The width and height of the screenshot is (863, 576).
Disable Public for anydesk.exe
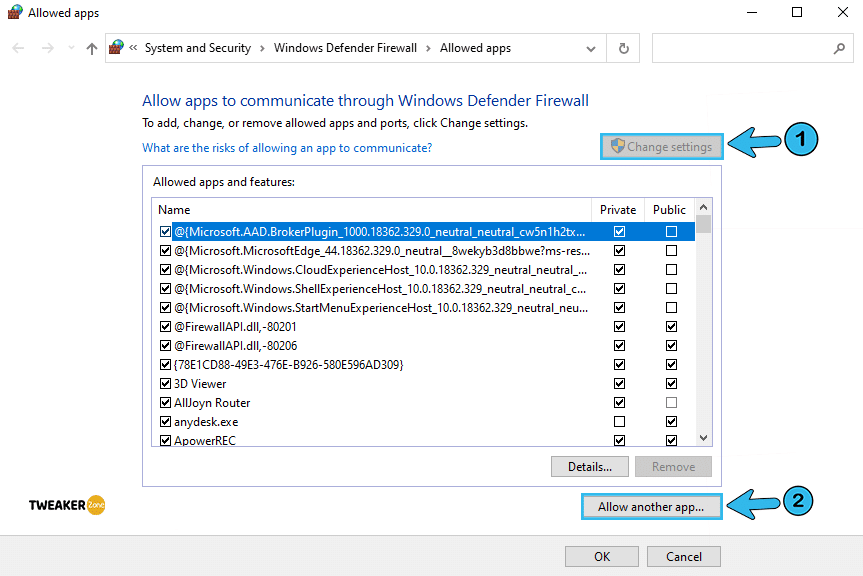point(671,421)
